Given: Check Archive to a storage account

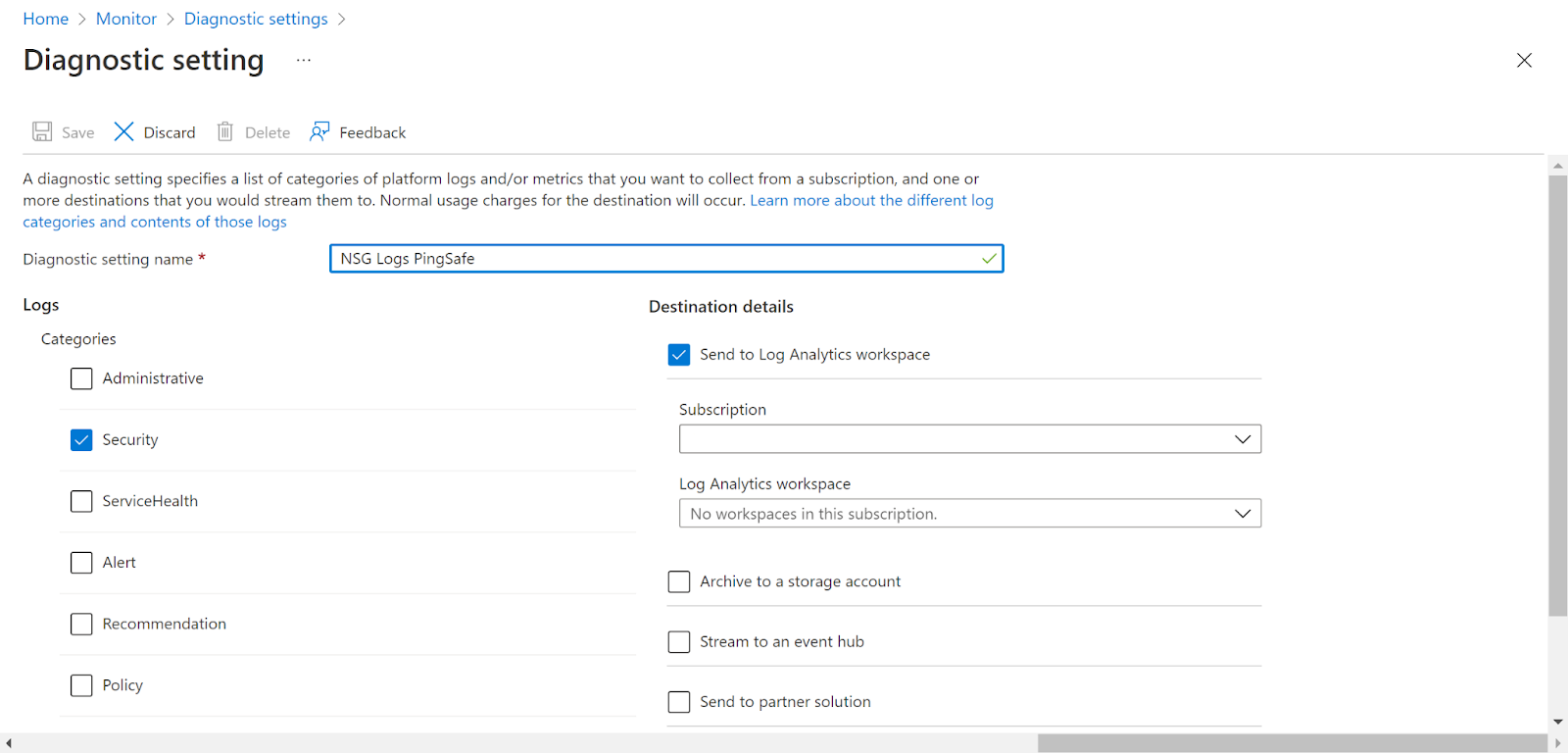Looking at the screenshot, I should (x=679, y=582).
